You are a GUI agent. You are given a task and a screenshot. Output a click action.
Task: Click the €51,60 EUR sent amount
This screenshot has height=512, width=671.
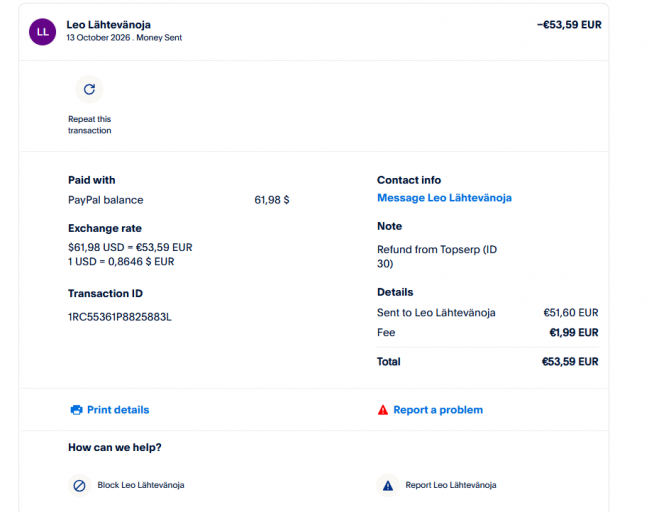click(571, 313)
